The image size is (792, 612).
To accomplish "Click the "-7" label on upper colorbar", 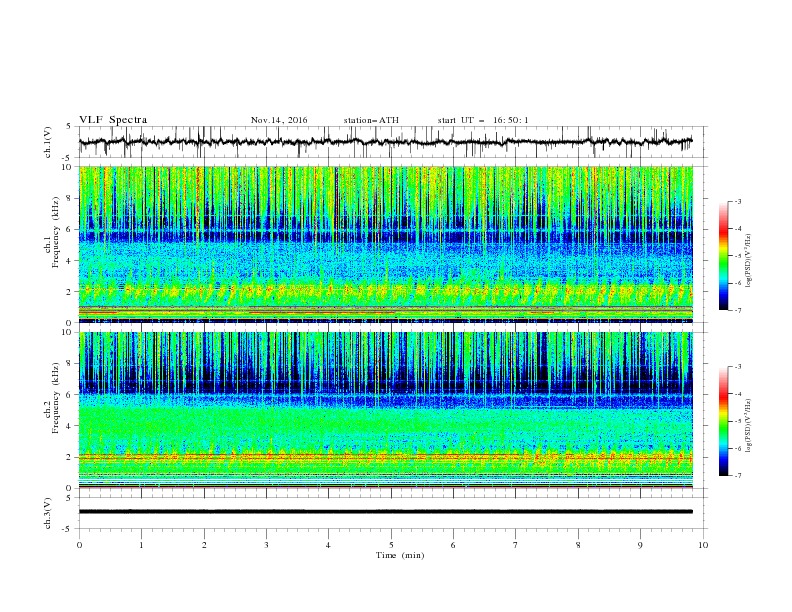I will tap(738, 311).
